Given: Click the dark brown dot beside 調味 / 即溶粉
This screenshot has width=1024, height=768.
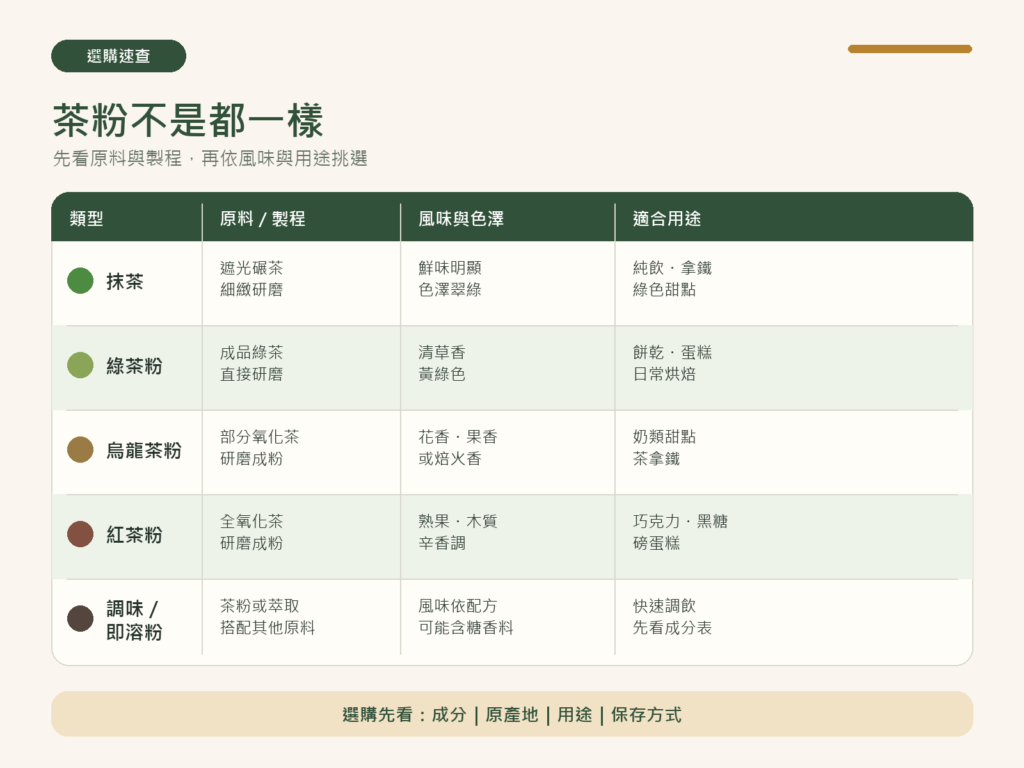Looking at the screenshot, I should (80, 618).
